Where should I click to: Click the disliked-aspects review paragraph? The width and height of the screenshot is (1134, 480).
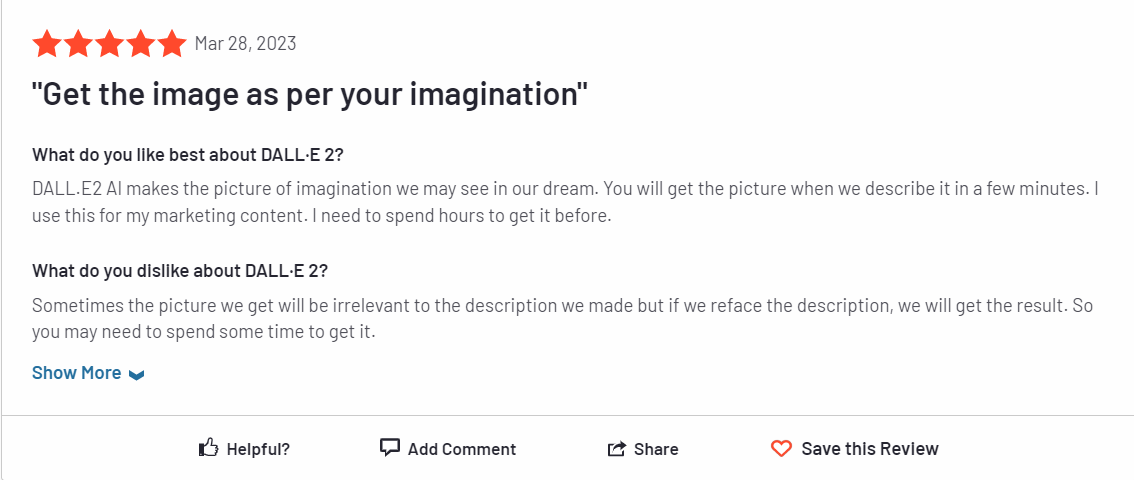click(563, 320)
